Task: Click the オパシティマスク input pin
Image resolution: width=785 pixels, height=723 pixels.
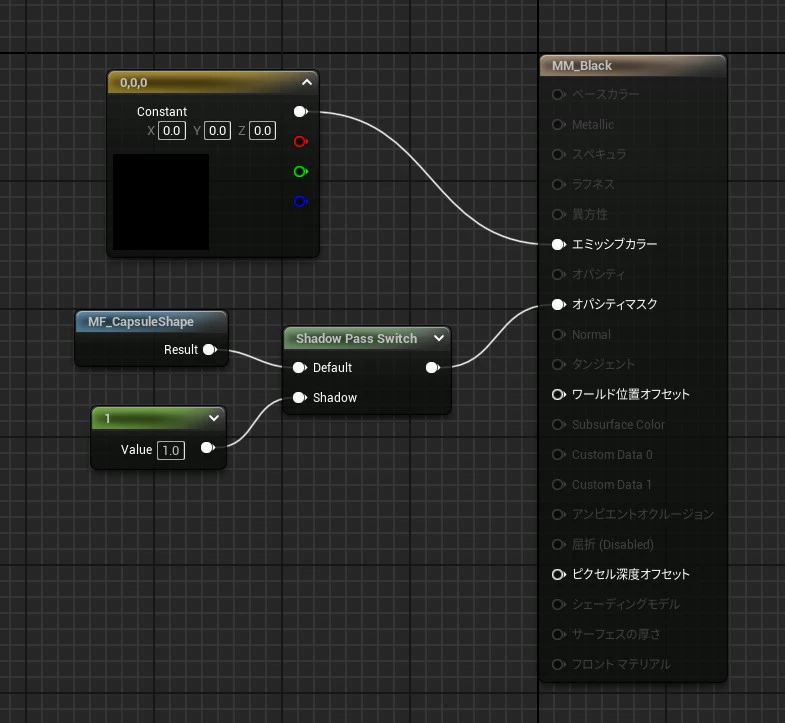Action: [x=558, y=304]
